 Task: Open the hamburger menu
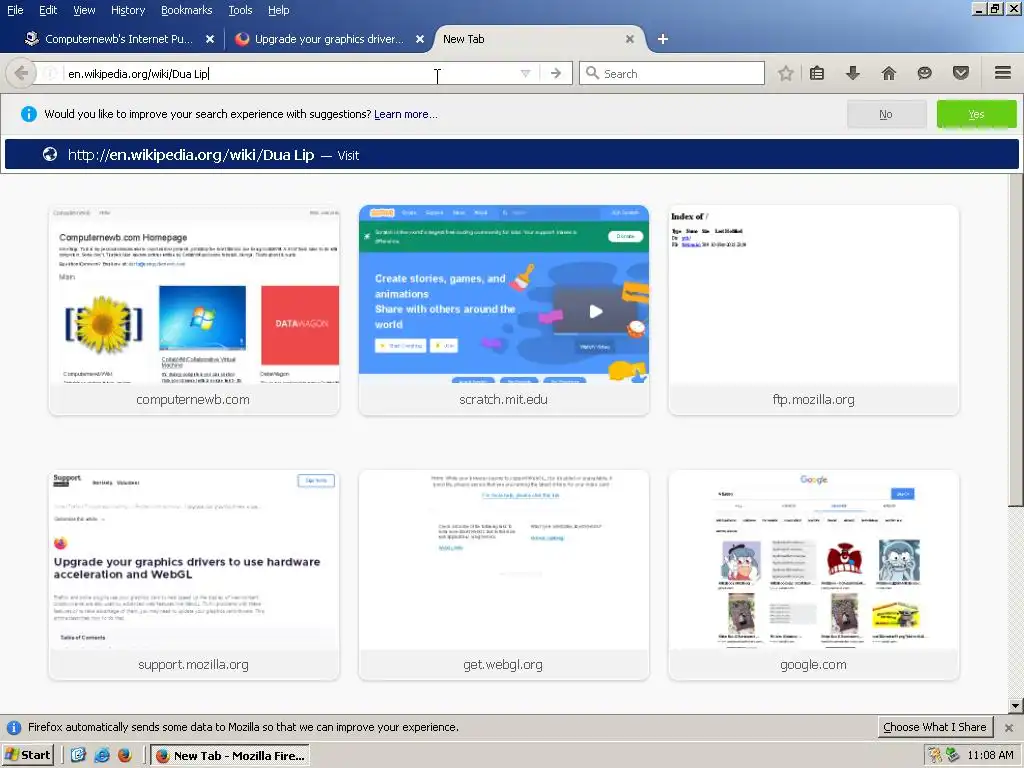coord(1003,73)
